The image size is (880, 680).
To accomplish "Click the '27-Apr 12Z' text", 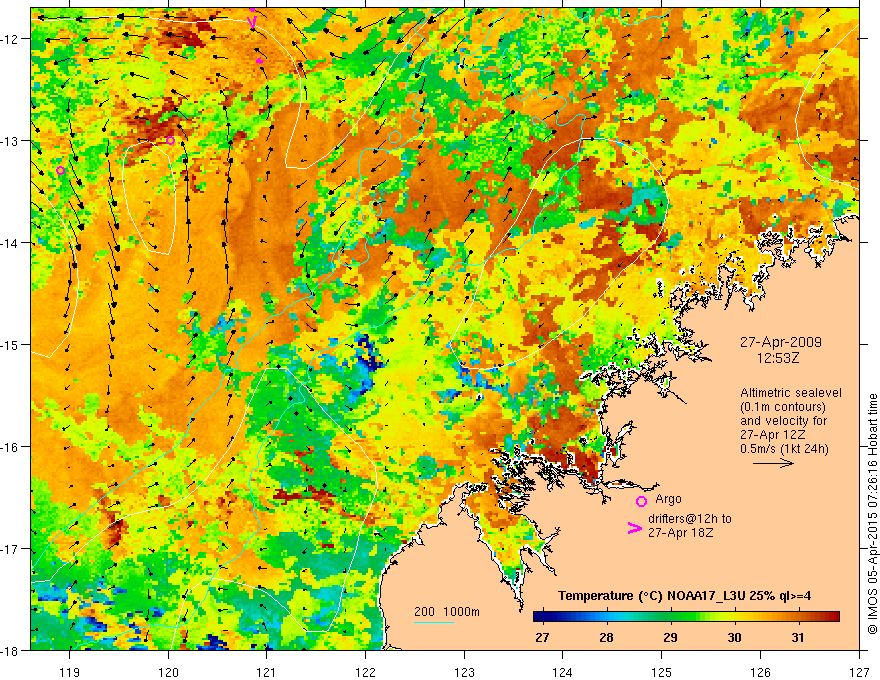I will pos(773,434).
